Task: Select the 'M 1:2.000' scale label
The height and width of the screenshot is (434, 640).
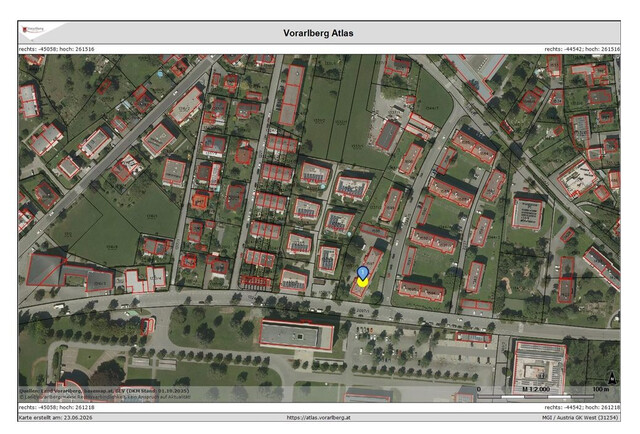Action: [536, 389]
